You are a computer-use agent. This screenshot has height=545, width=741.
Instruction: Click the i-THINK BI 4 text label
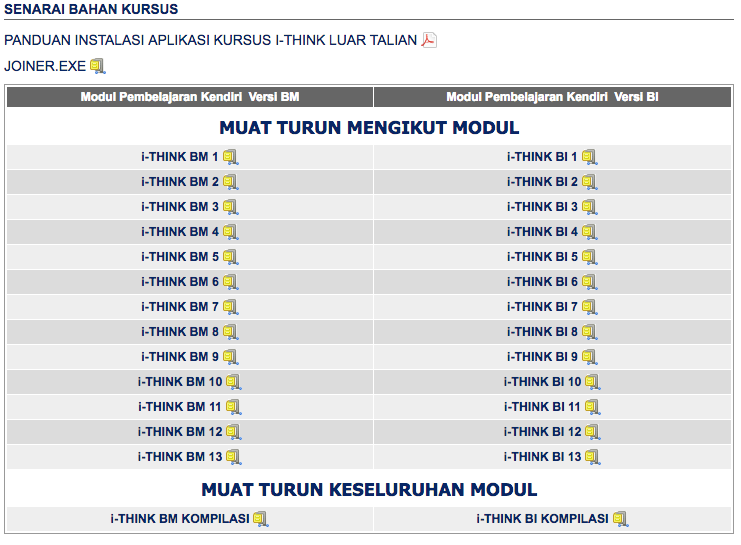[x=542, y=232]
